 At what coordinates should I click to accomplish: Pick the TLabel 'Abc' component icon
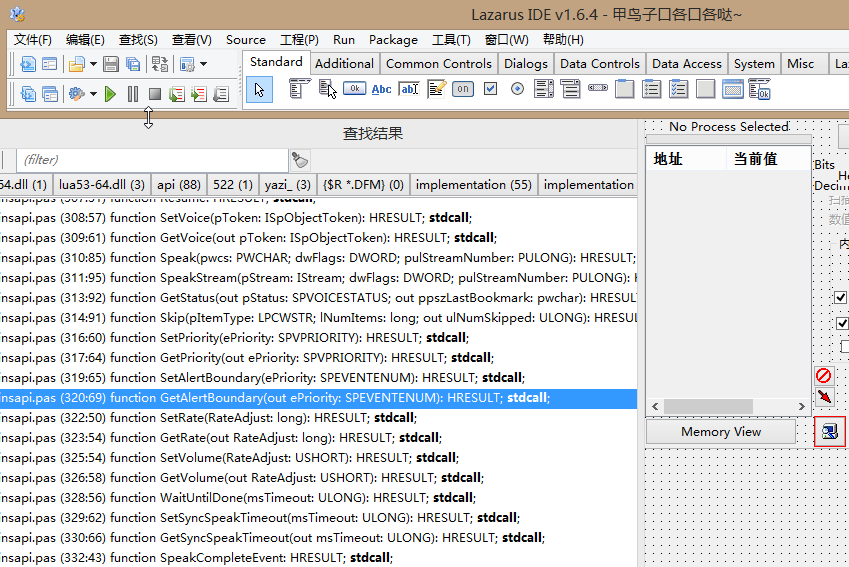click(x=381, y=89)
